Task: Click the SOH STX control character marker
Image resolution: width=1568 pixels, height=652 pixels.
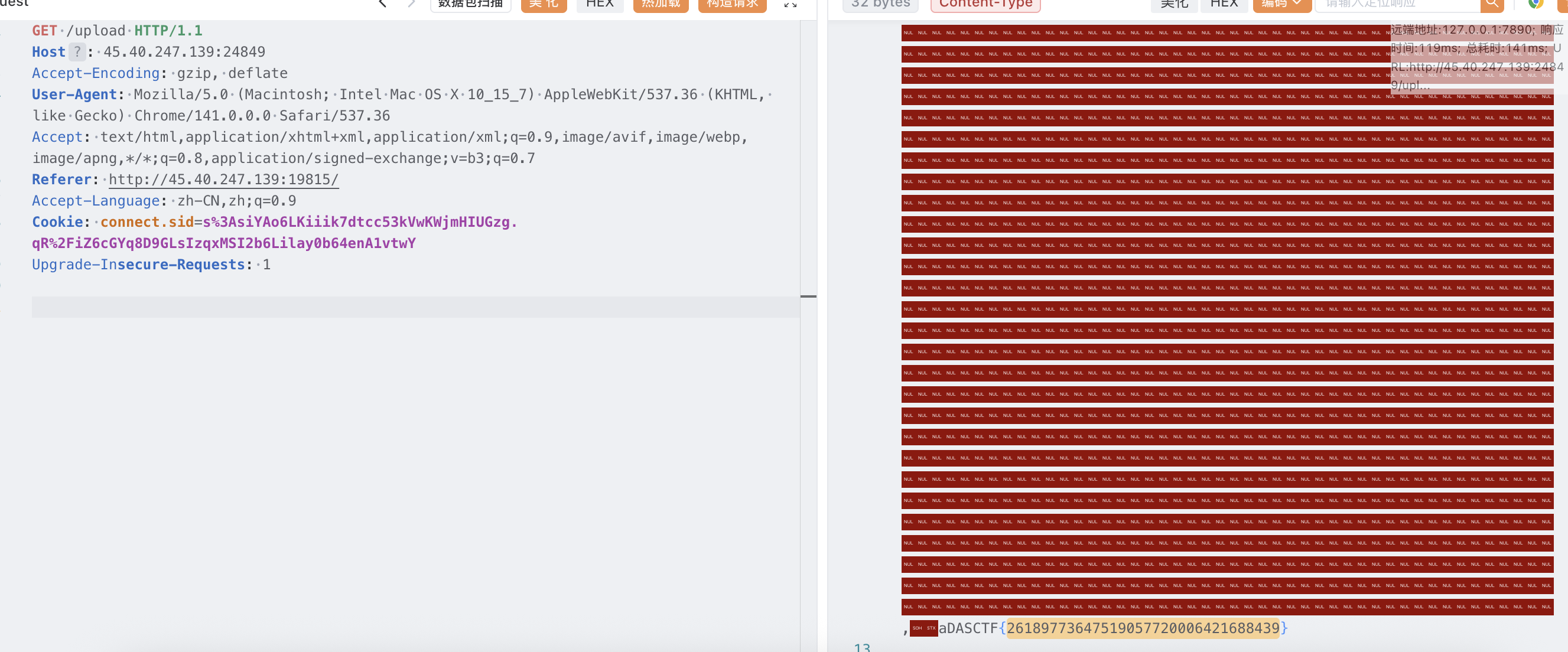Action: 923,628
